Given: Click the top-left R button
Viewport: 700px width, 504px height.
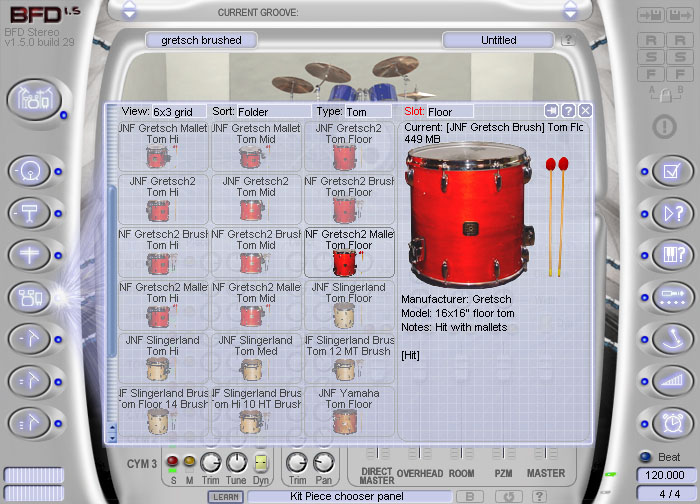Looking at the screenshot, I should tap(651, 40).
